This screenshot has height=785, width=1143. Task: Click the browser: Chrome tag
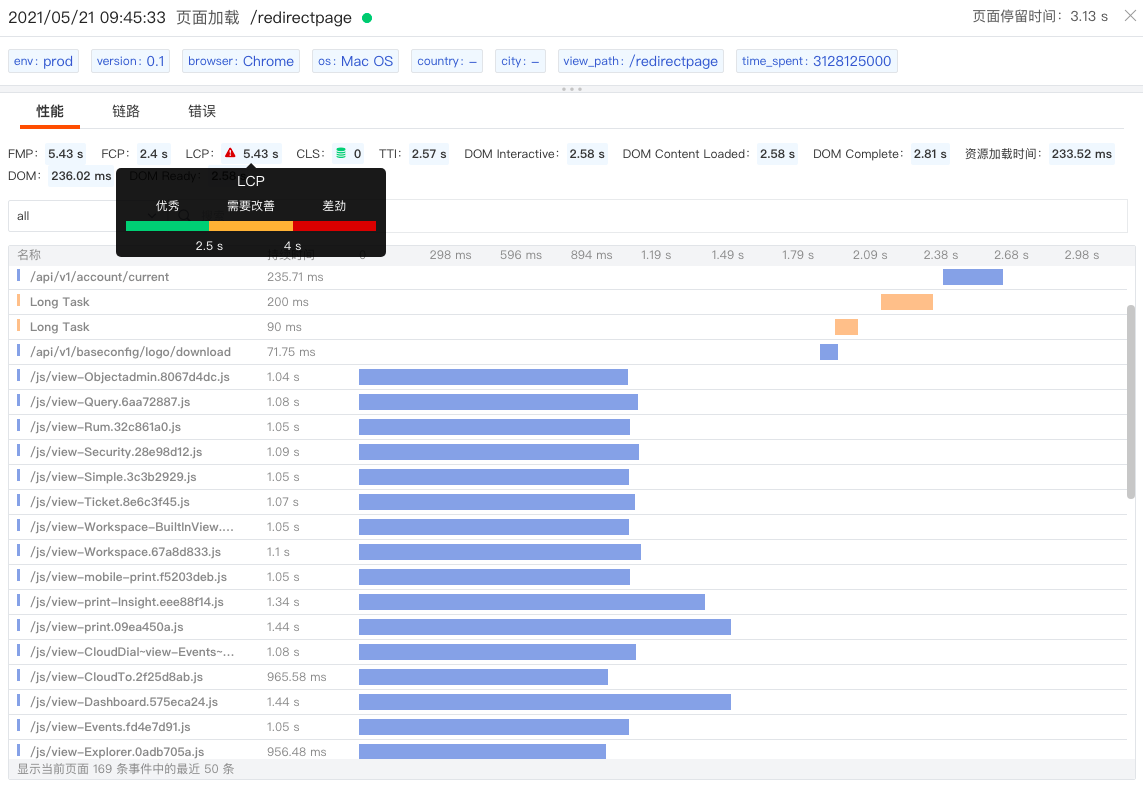pos(241,61)
